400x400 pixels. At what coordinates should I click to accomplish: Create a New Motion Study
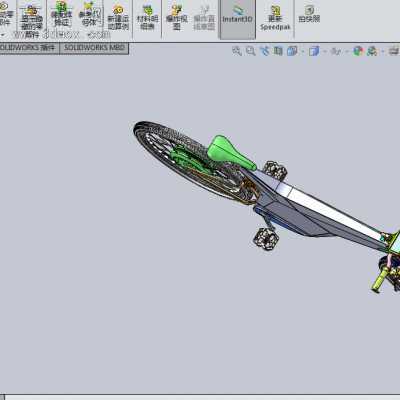pyautogui.click(x=118, y=18)
